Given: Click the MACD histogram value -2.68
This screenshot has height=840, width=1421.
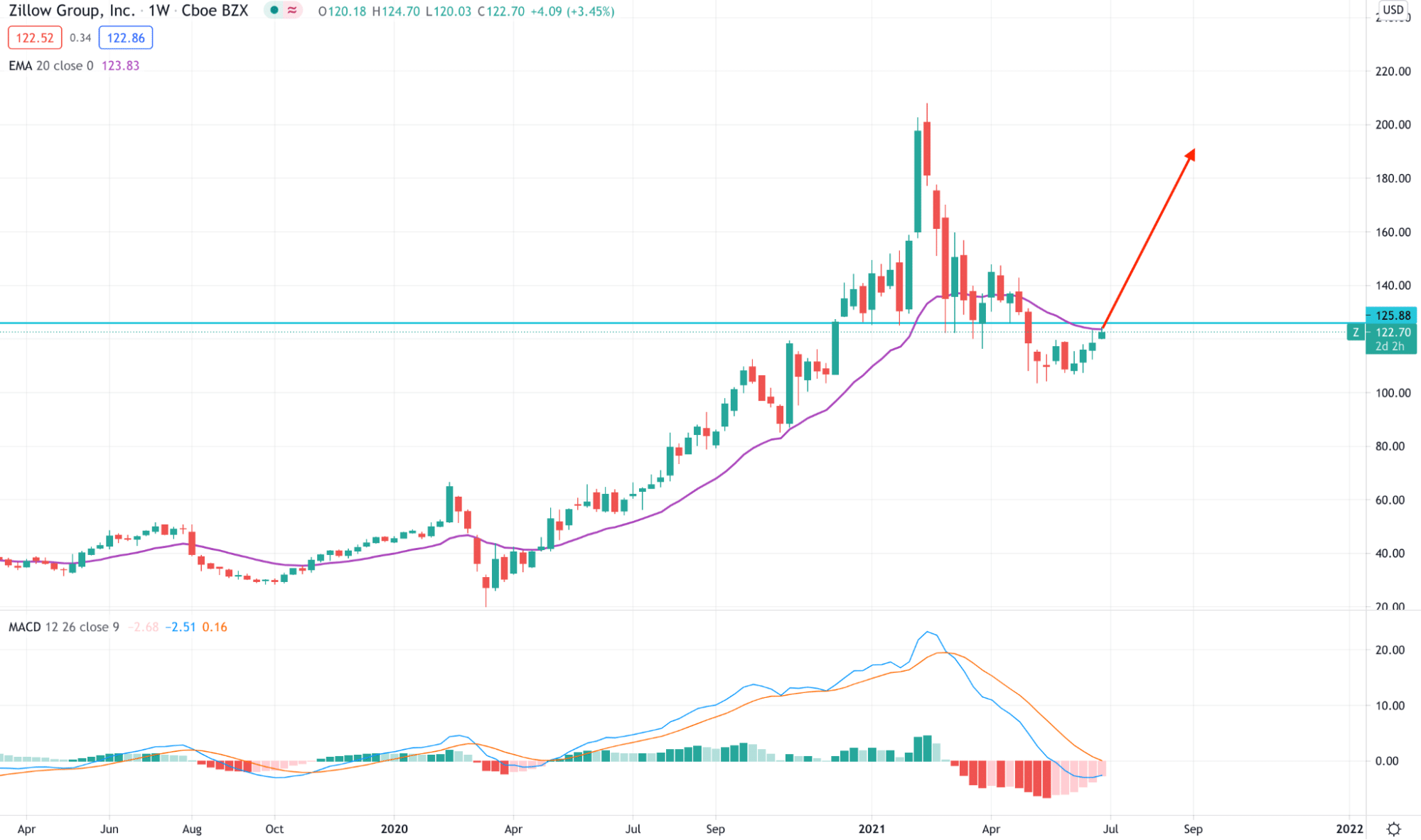Looking at the screenshot, I should coord(144,627).
